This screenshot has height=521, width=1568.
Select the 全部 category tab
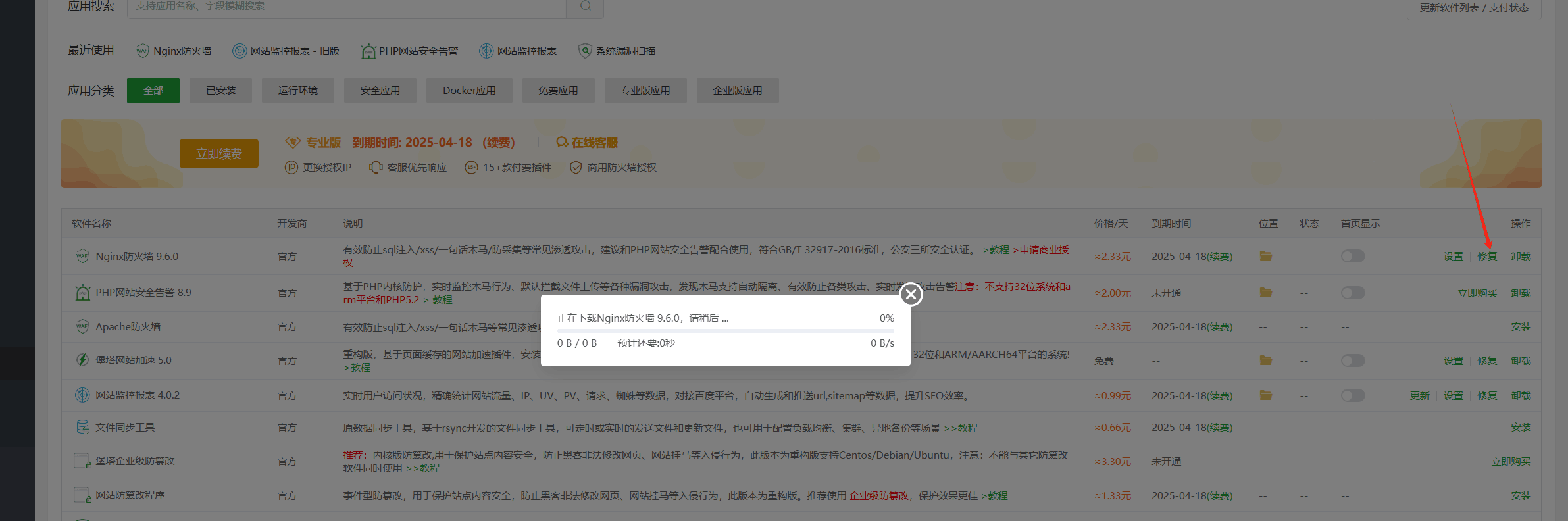pos(153,90)
